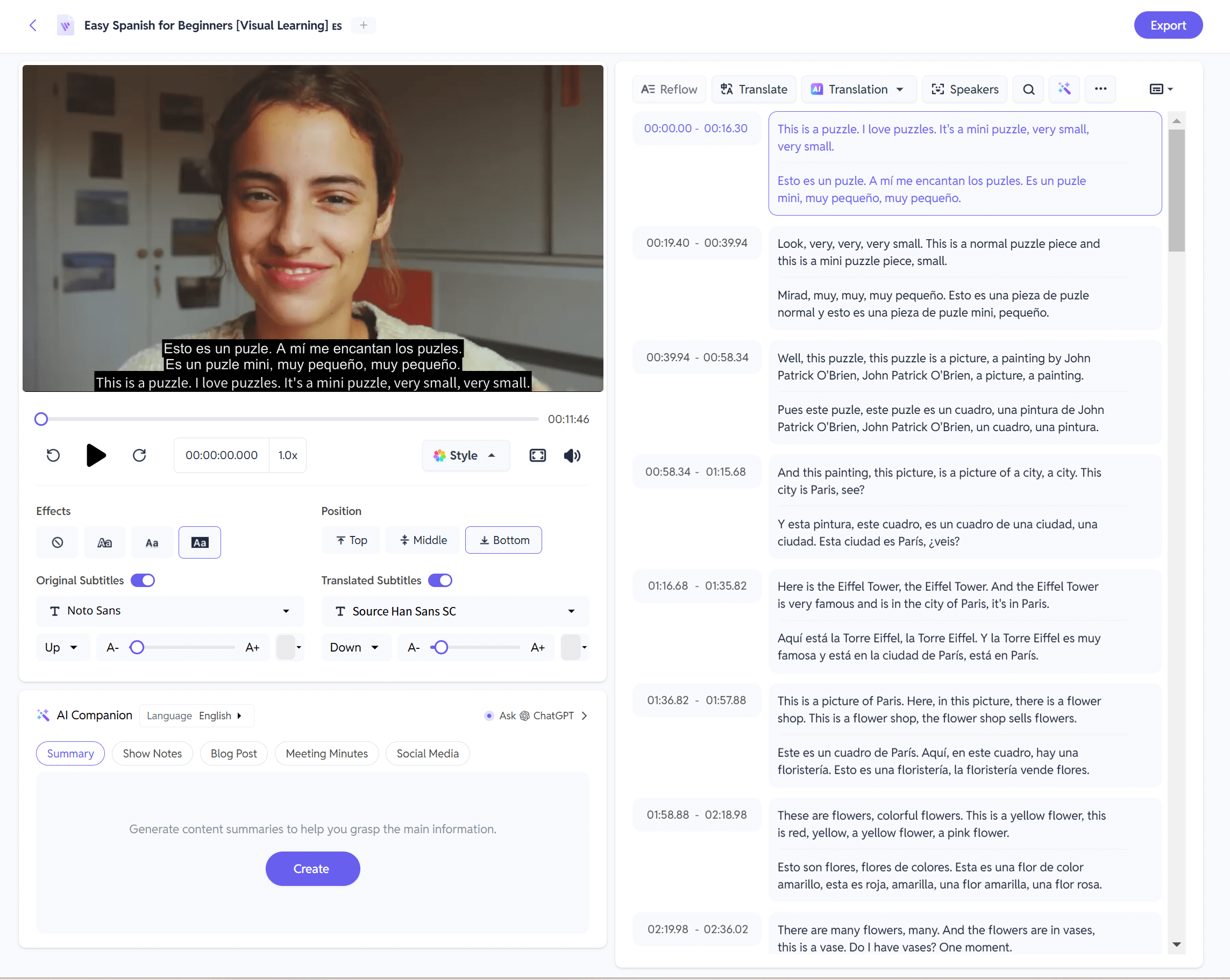
Task: Click the transcript scrollbar thumb
Action: (x=1176, y=190)
